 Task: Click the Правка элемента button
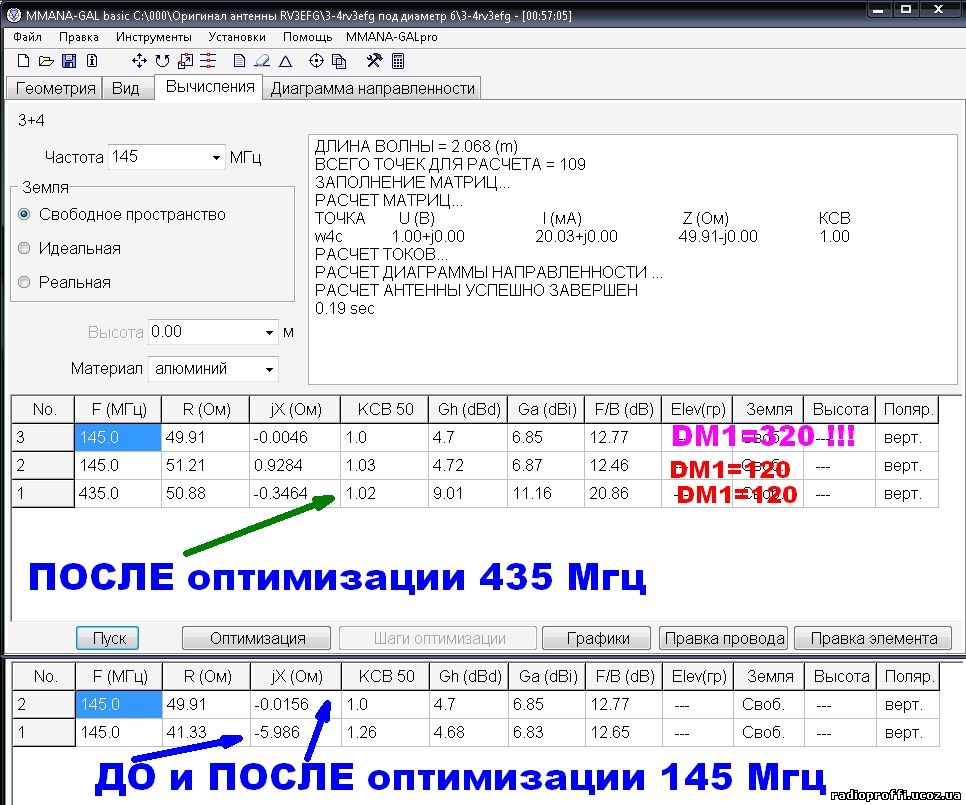pos(873,638)
